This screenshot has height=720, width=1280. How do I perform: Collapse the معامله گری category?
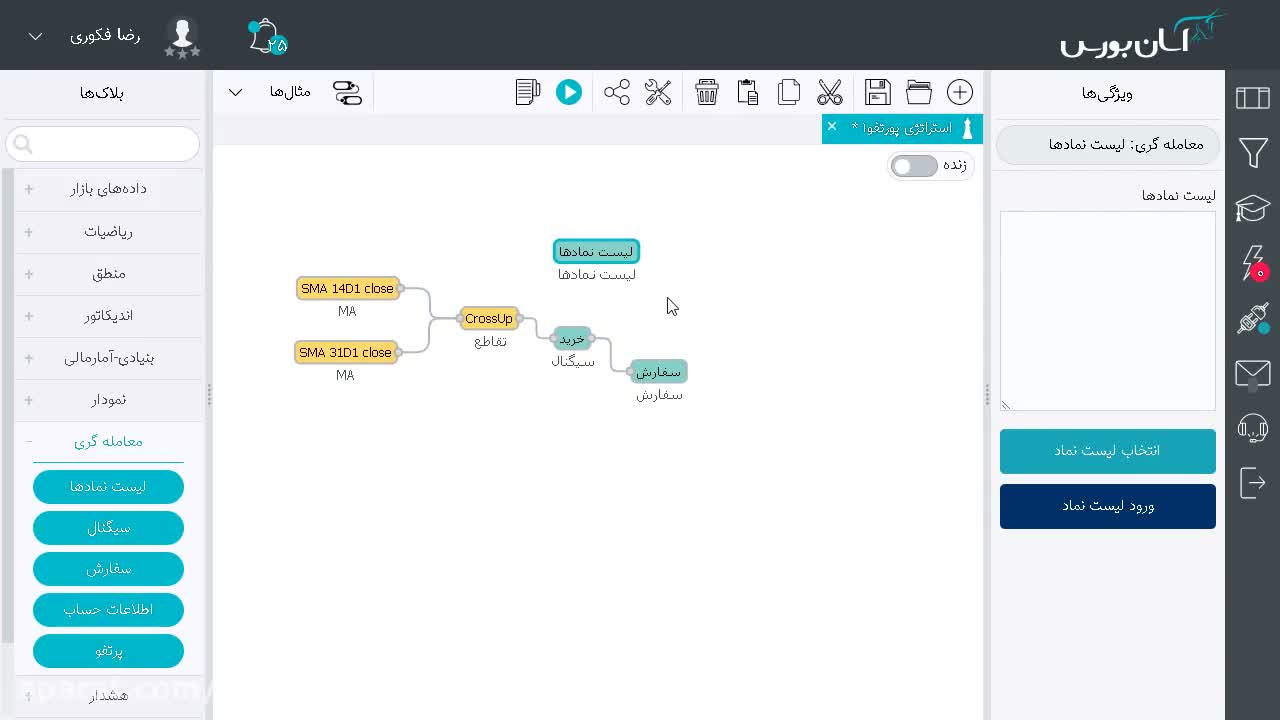[x=108, y=441]
